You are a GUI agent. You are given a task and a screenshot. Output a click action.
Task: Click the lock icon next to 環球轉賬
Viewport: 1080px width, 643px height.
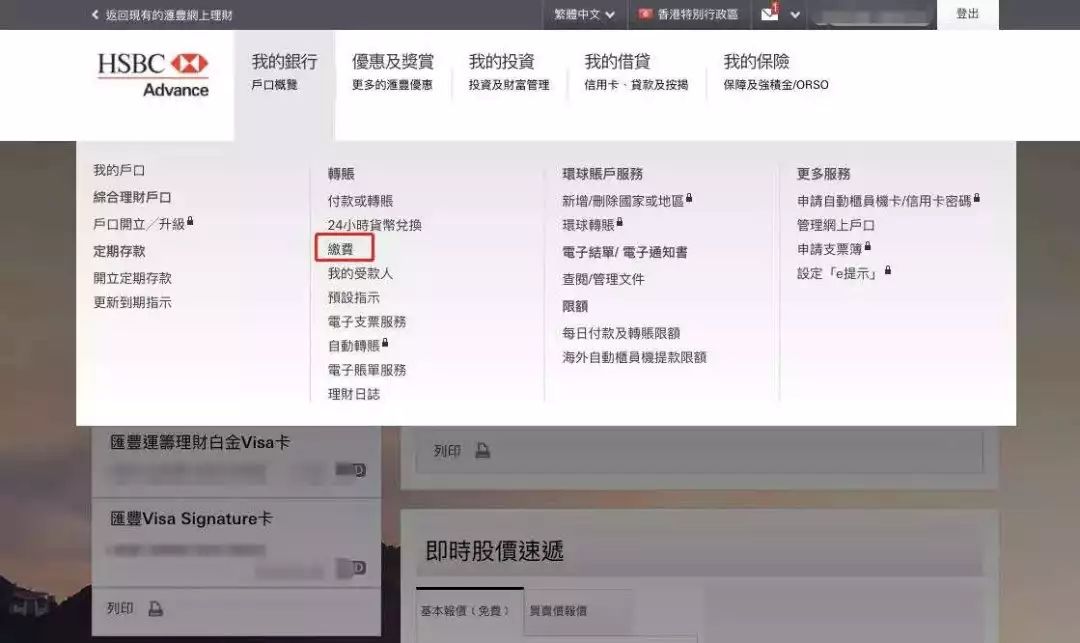click(x=620, y=221)
